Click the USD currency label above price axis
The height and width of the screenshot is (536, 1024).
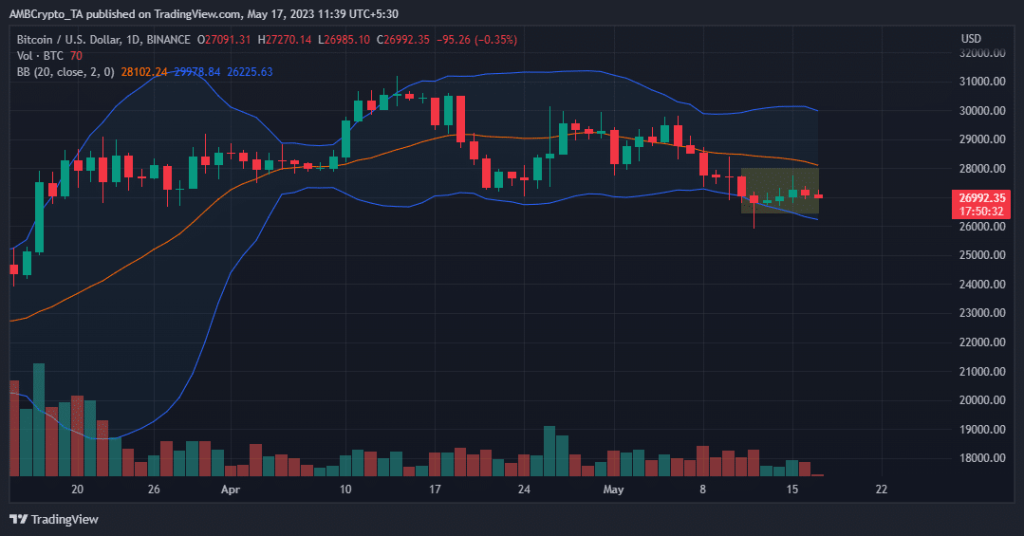click(970, 39)
